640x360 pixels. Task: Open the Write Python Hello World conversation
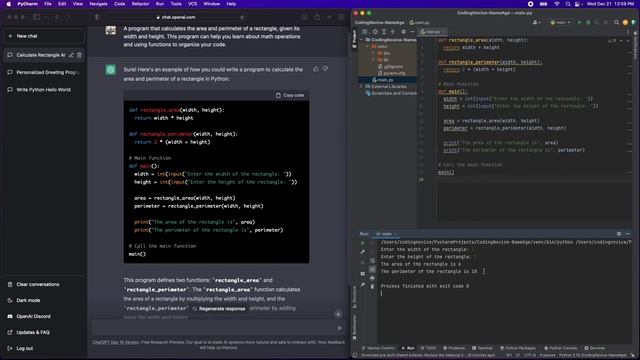pyautogui.click(x=44, y=89)
